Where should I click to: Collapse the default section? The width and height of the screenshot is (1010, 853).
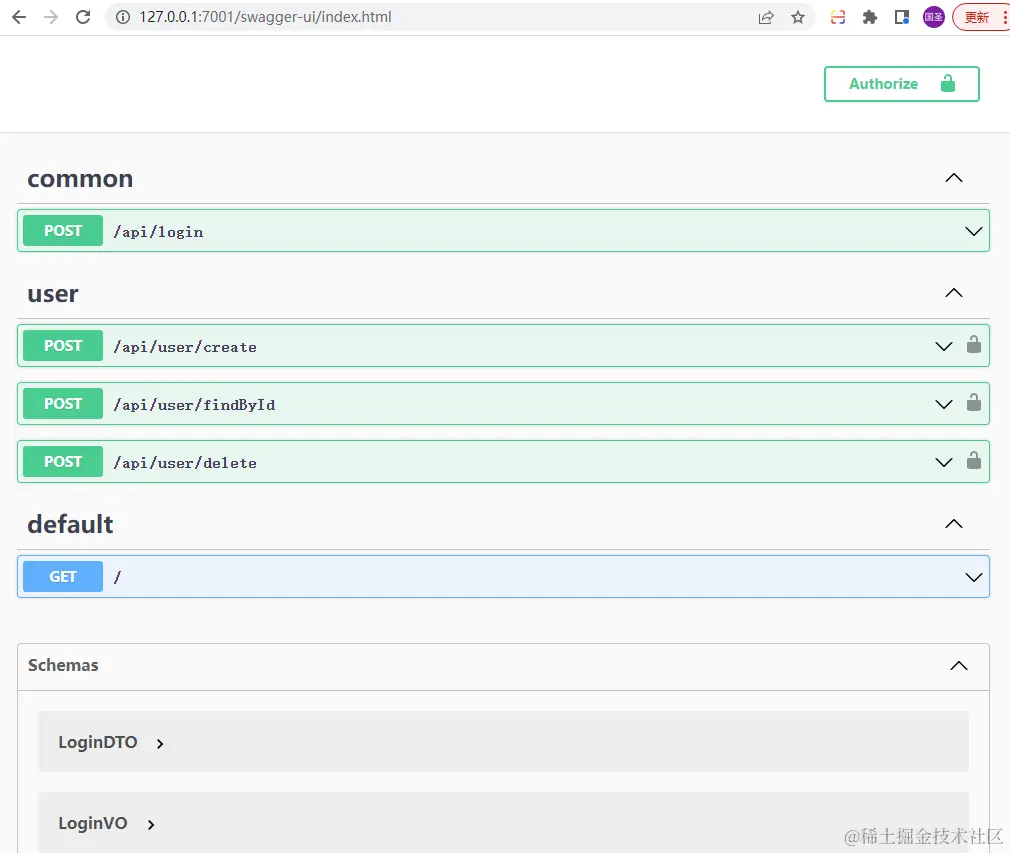click(953, 524)
